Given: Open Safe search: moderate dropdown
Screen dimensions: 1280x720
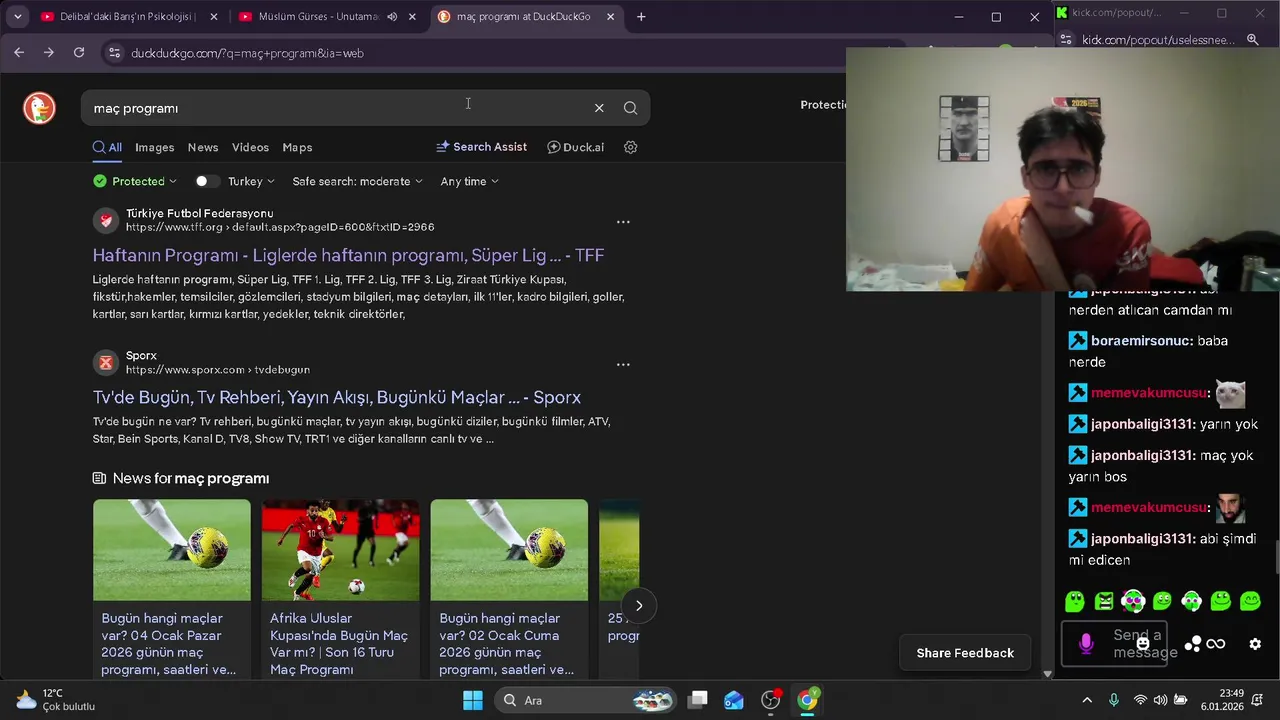Looking at the screenshot, I should click(357, 181).
